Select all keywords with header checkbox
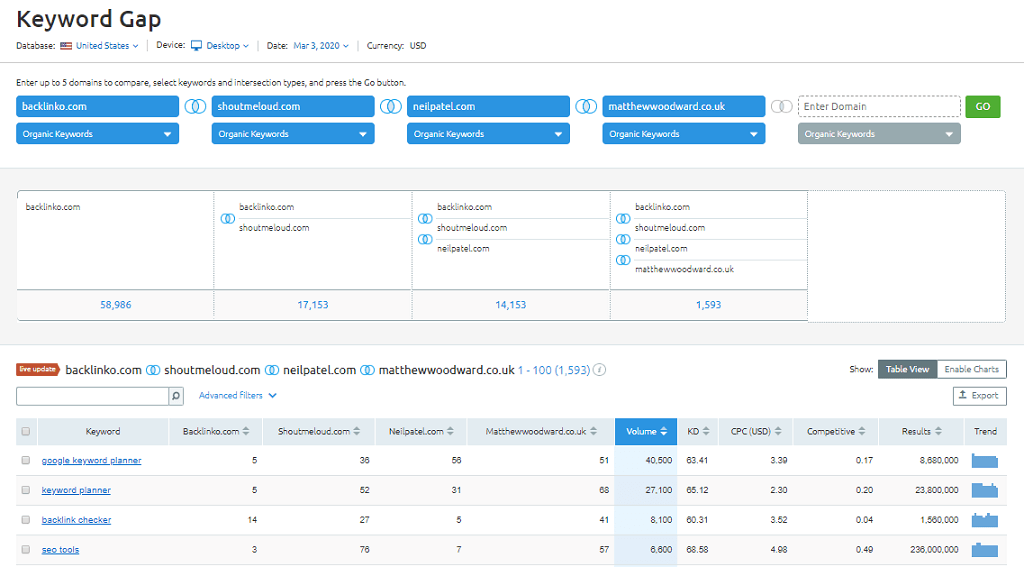The width and height of the screenshot is (1024, 567). pos(25,431)
